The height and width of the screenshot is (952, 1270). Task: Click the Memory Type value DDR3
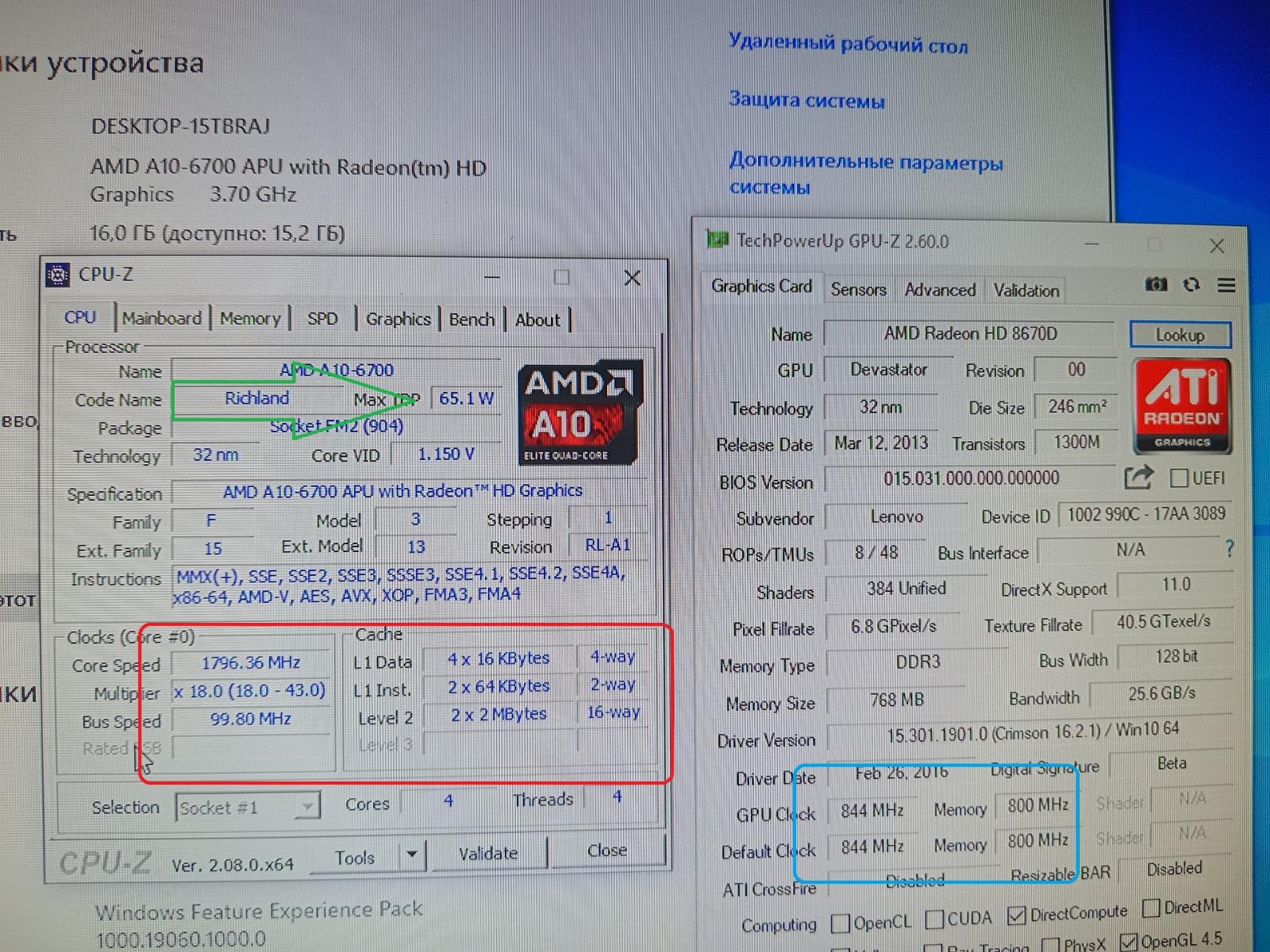coord(918,662)
